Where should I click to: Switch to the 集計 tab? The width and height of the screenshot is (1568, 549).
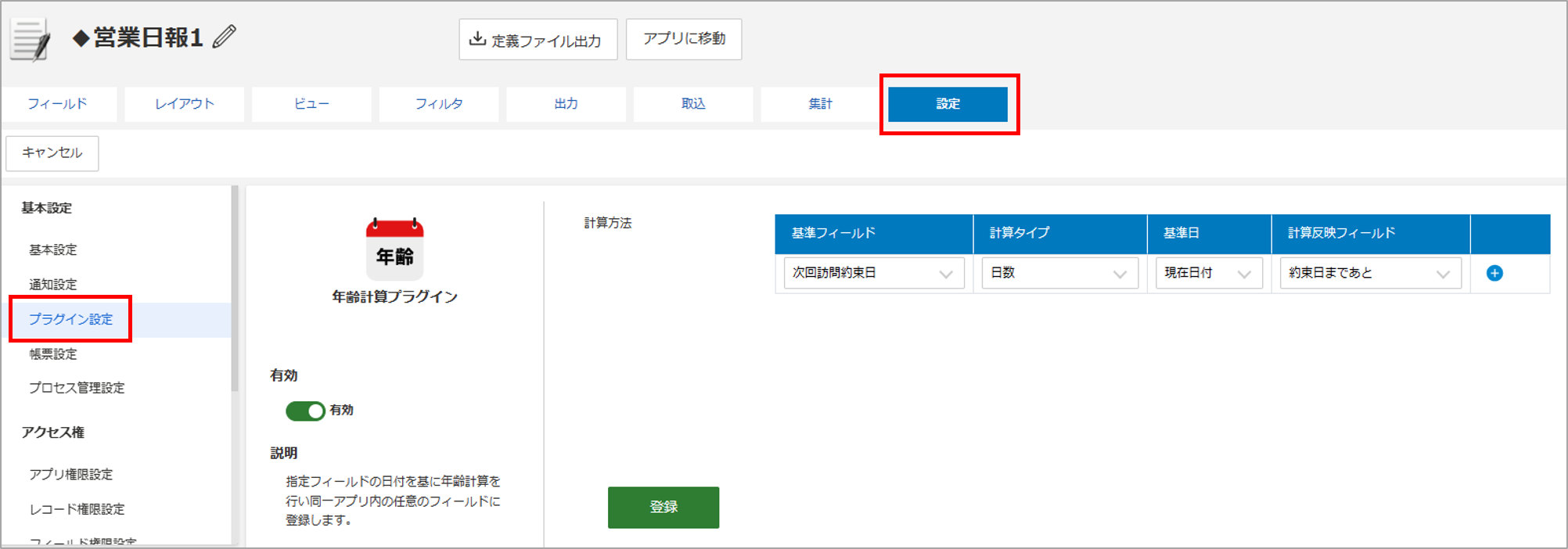pos(821,104)
